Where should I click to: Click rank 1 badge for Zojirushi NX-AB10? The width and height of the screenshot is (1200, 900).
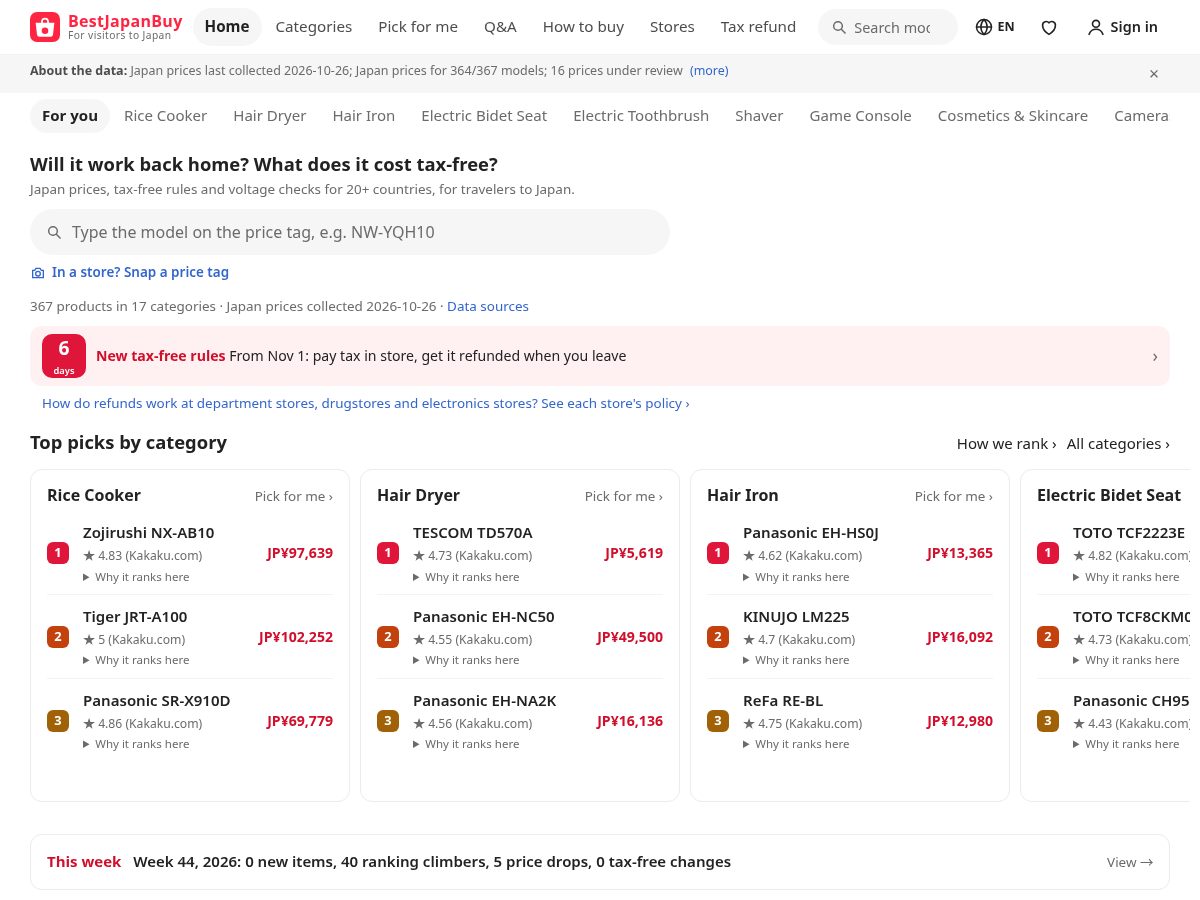pos(58,553)
